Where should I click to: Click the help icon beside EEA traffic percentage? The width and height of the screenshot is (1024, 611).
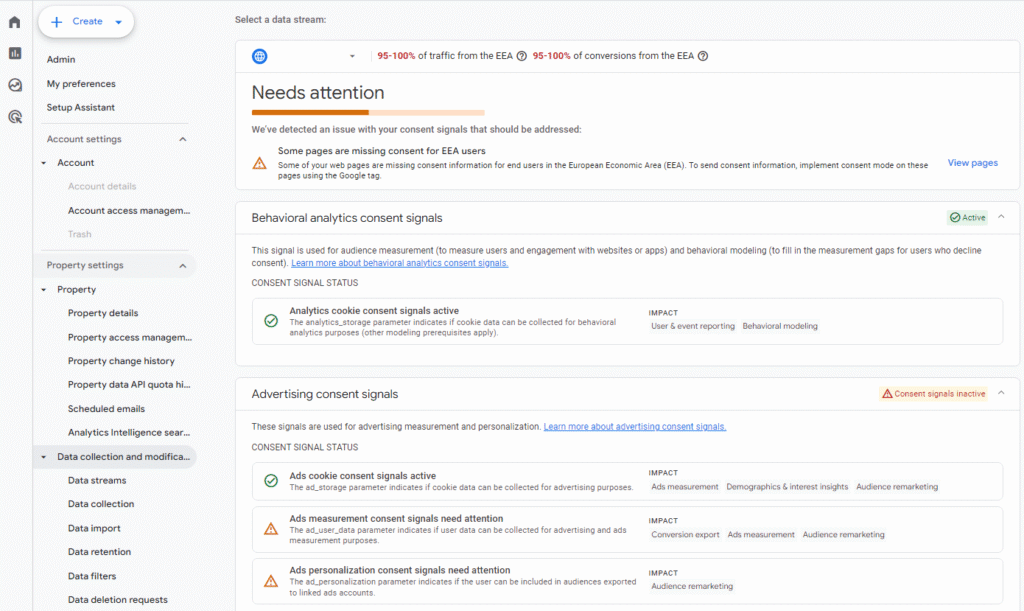[x=524, y=56]
